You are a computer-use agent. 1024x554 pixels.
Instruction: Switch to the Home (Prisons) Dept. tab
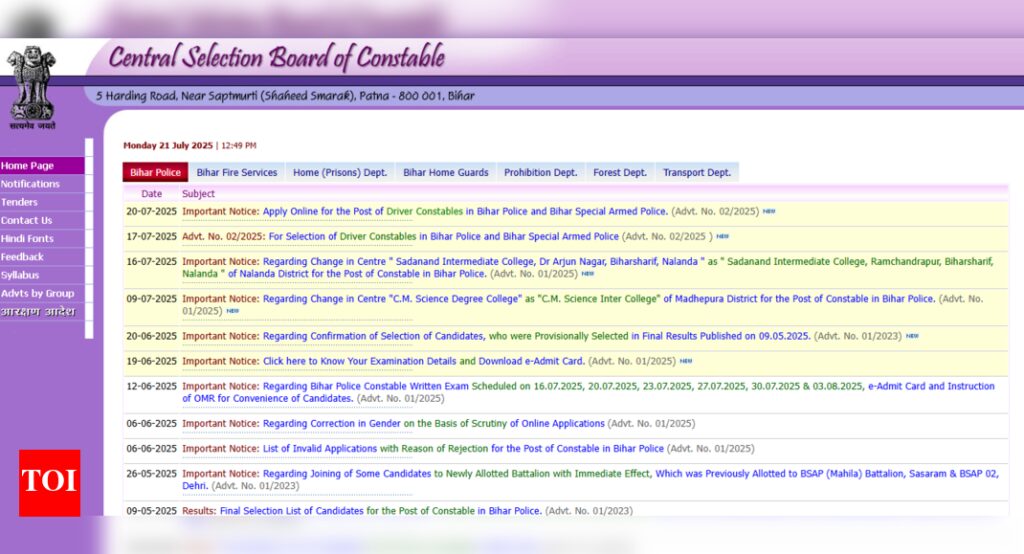(340, 172)
